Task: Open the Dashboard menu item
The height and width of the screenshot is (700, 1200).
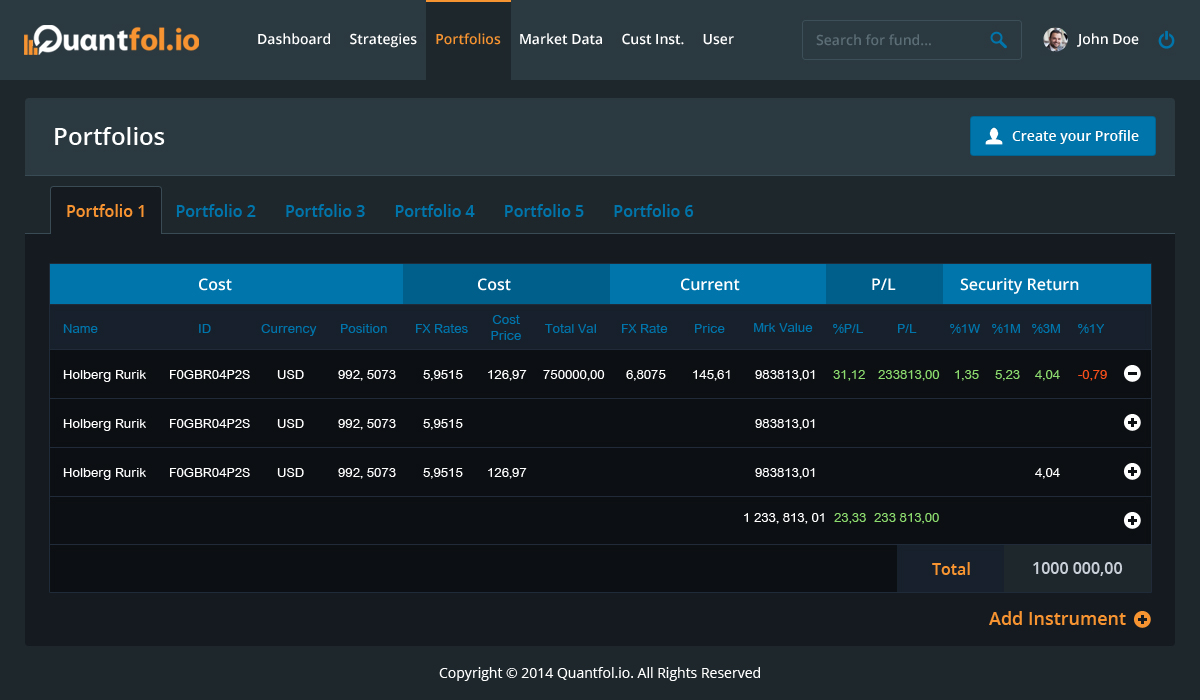Action: 293,40
